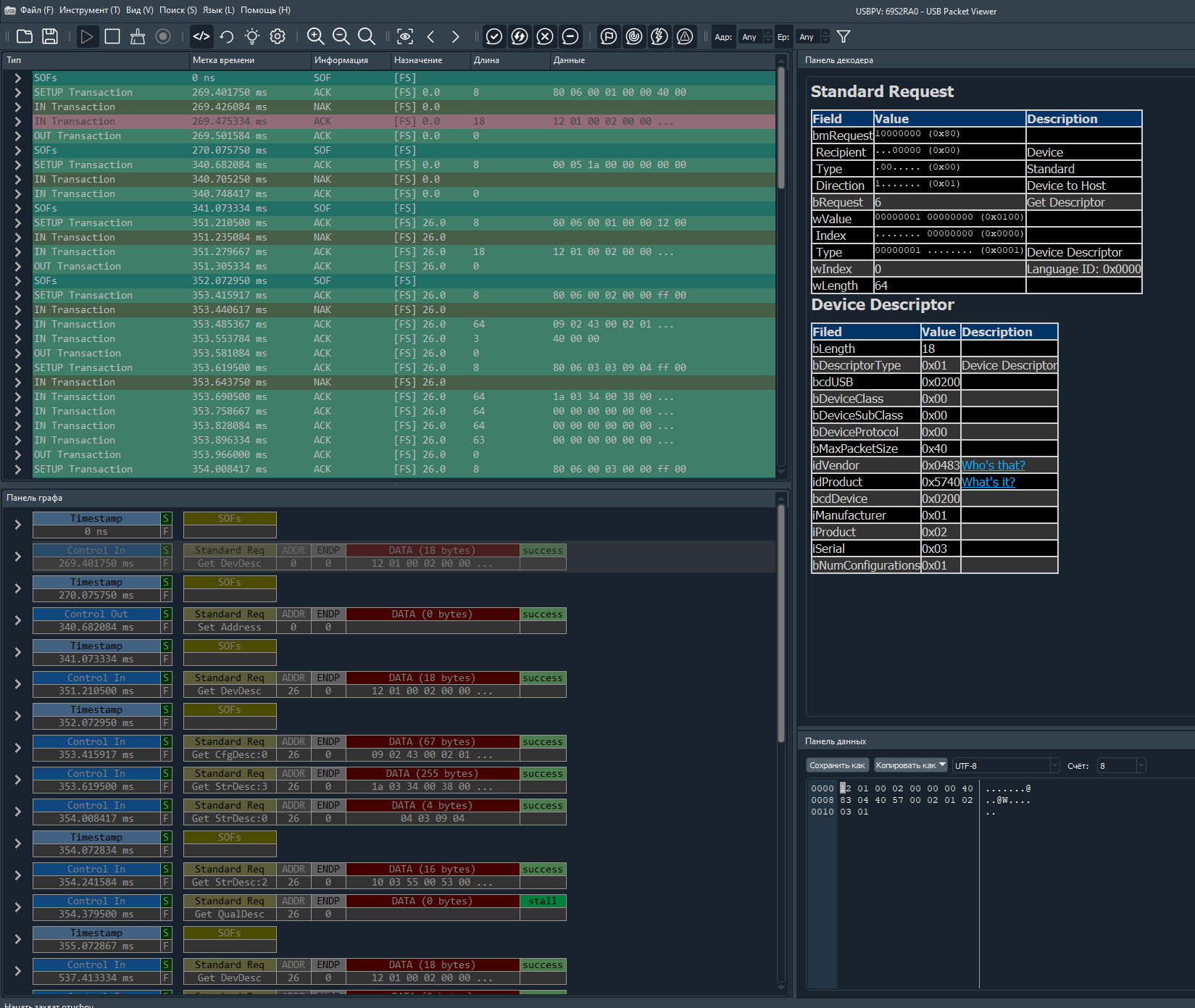Open the UTF-8 encoding dropdown
1195x1008 pixels.
pyautogui.click(x=1005, y=765)
